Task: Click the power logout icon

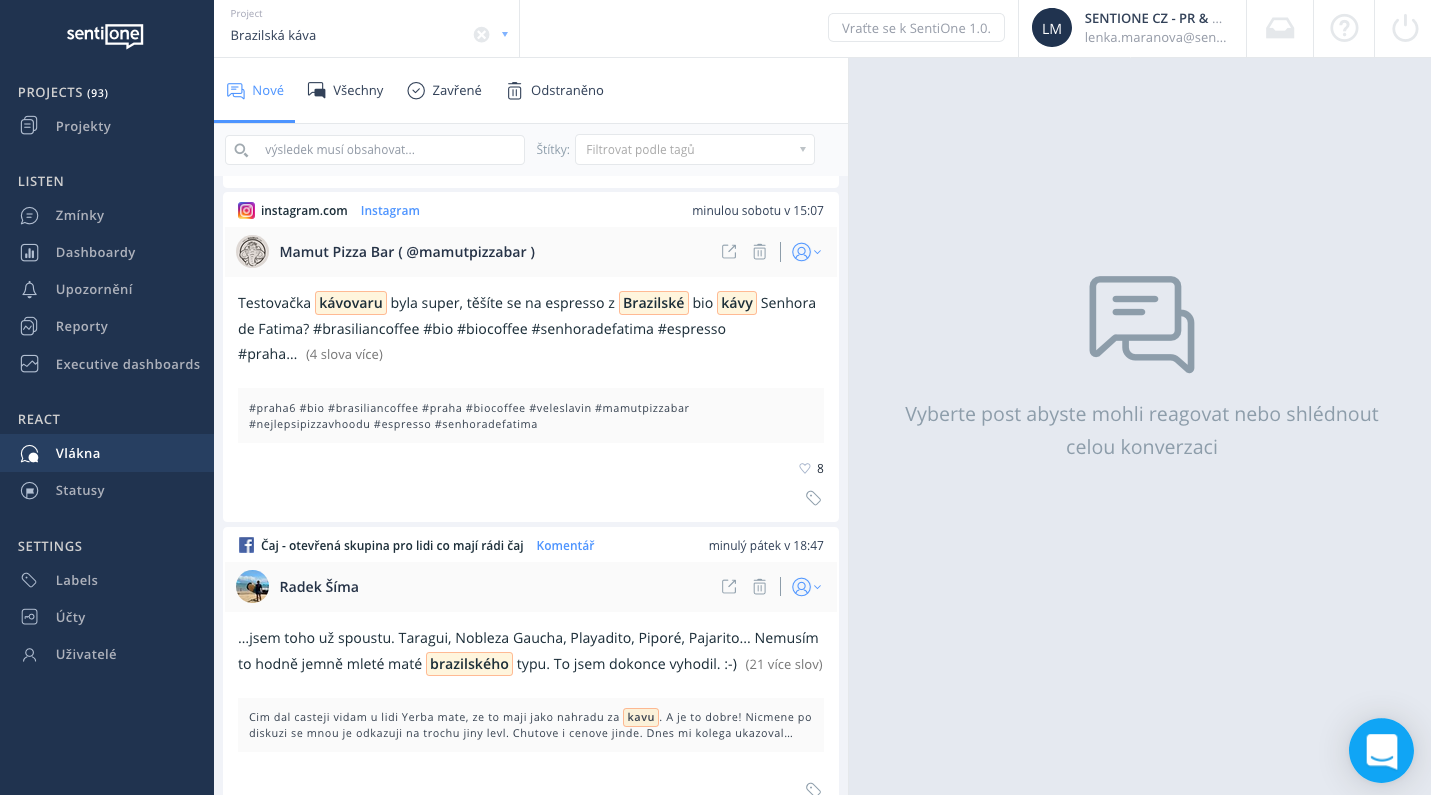Action: tap(1405, 28)
